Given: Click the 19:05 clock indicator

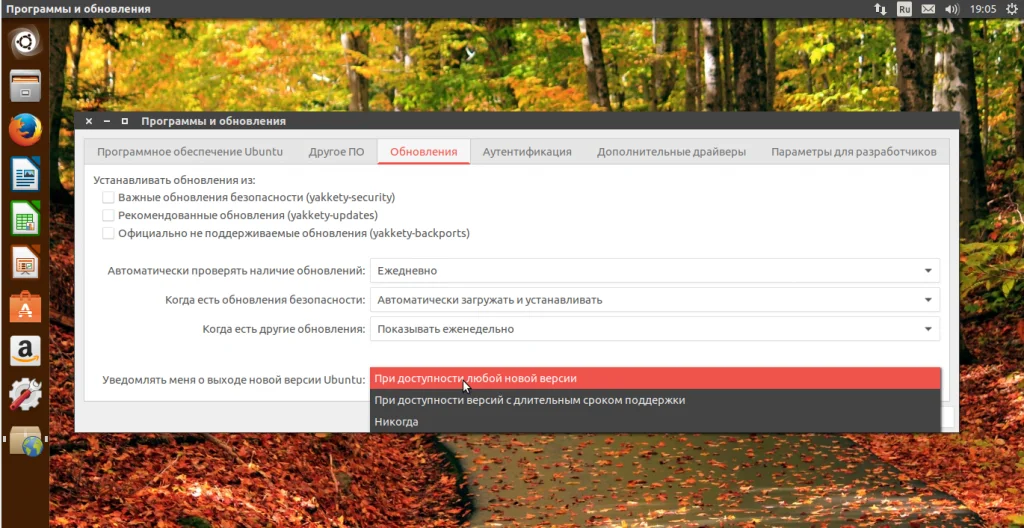Looking at the screenshot, I should pos(983,9).
